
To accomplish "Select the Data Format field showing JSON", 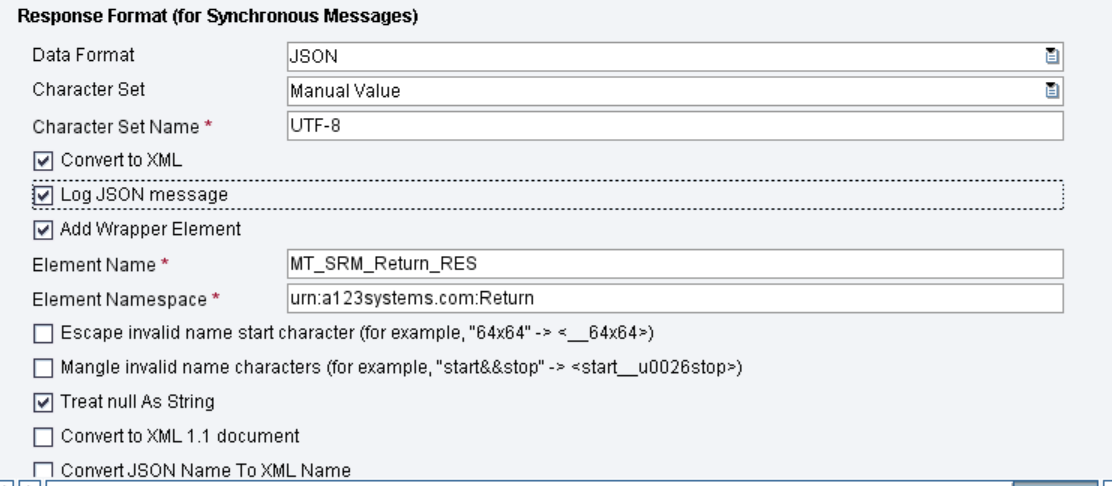I will pyautogui.click(x=674, y=56).
